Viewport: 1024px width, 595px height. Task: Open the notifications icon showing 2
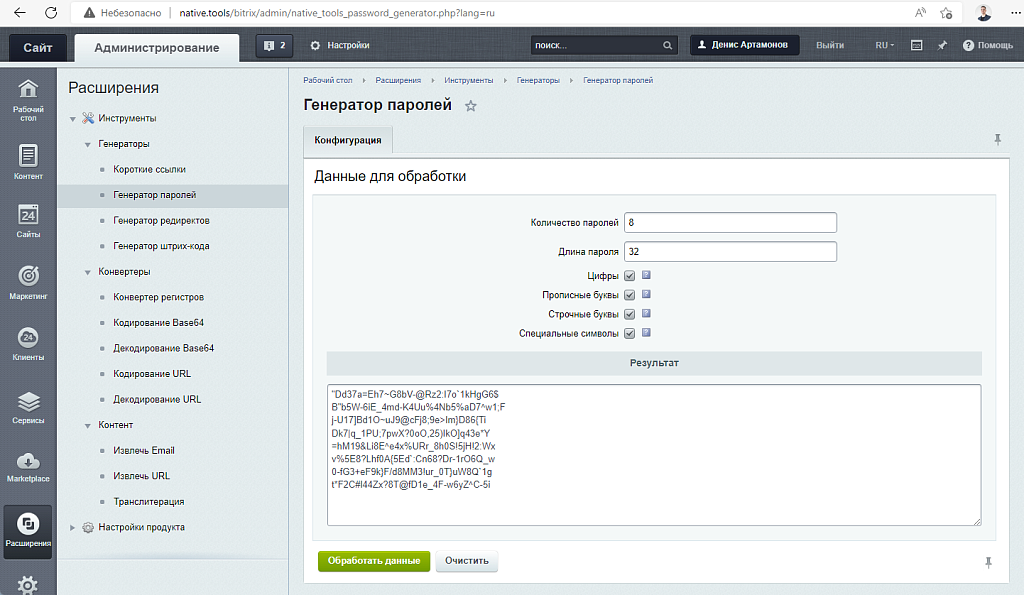point(273,45)
